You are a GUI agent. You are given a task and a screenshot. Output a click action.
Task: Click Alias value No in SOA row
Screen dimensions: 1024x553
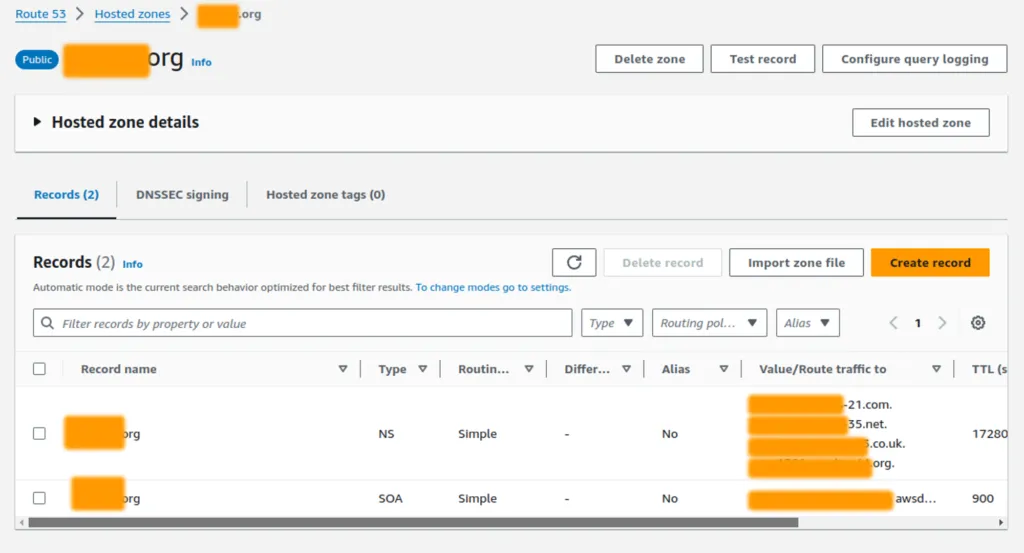pos(669,498)
